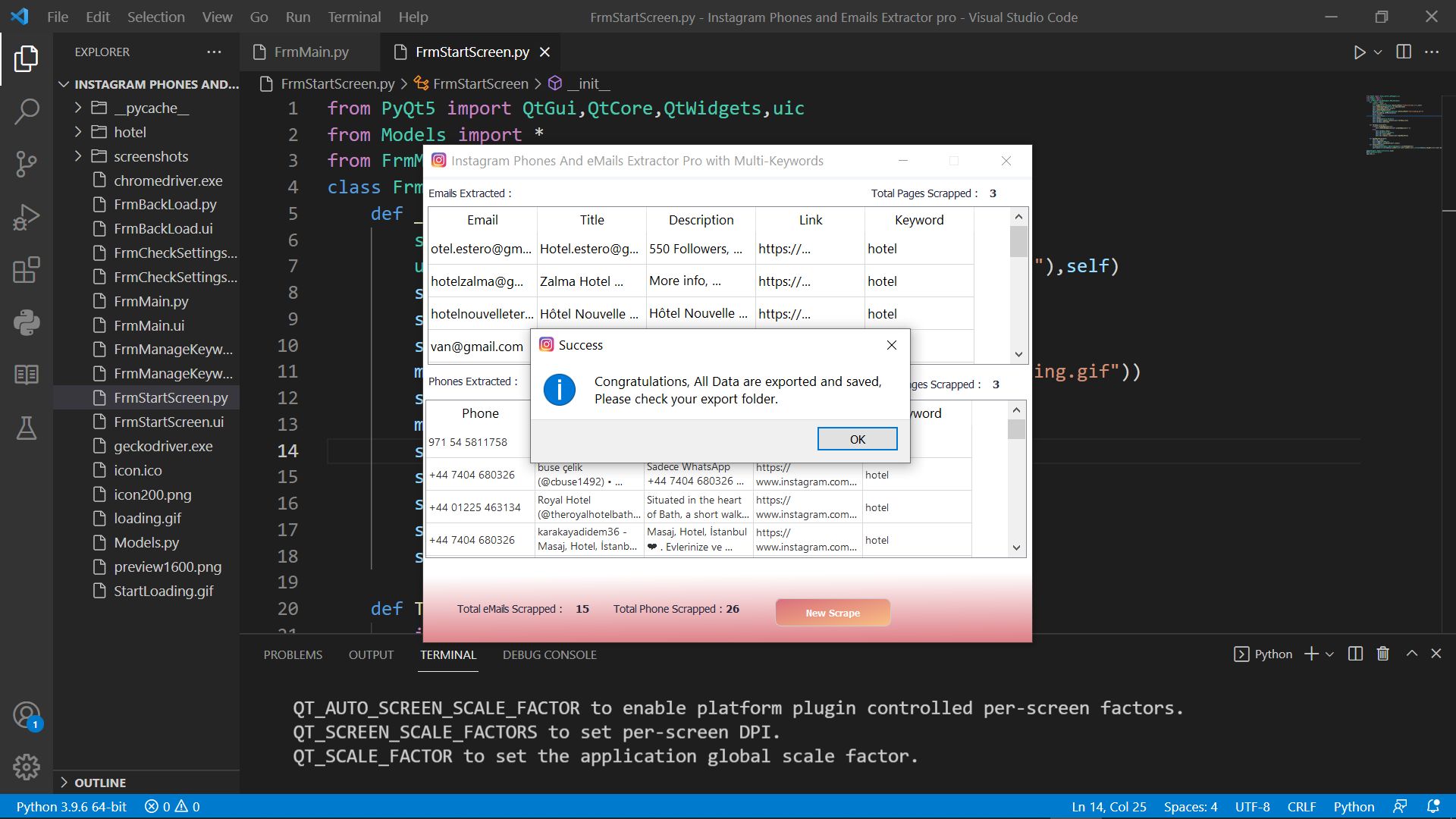
Task: Close the FrmStartScreen.py tab
Action: click(544, 52)
